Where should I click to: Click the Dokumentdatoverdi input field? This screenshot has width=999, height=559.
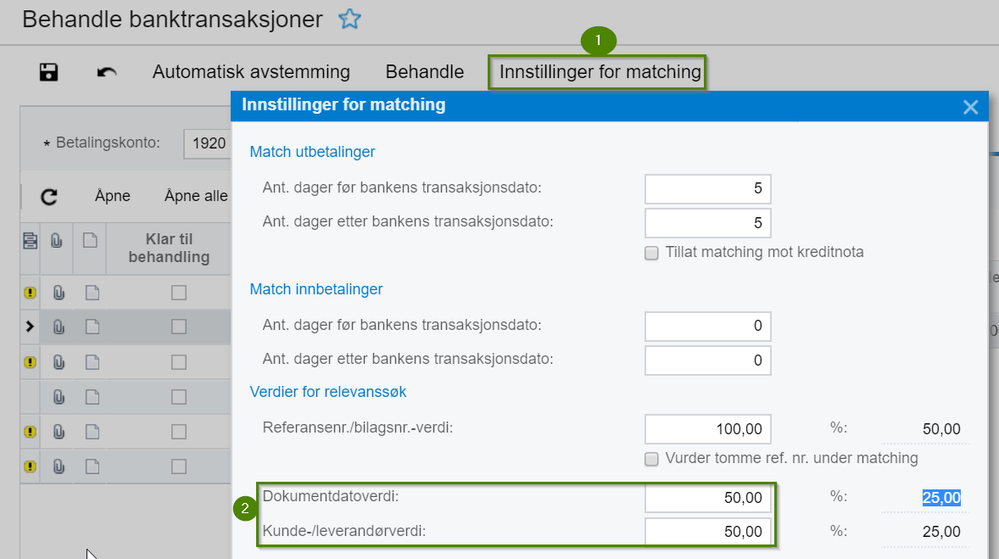point(708,498)
